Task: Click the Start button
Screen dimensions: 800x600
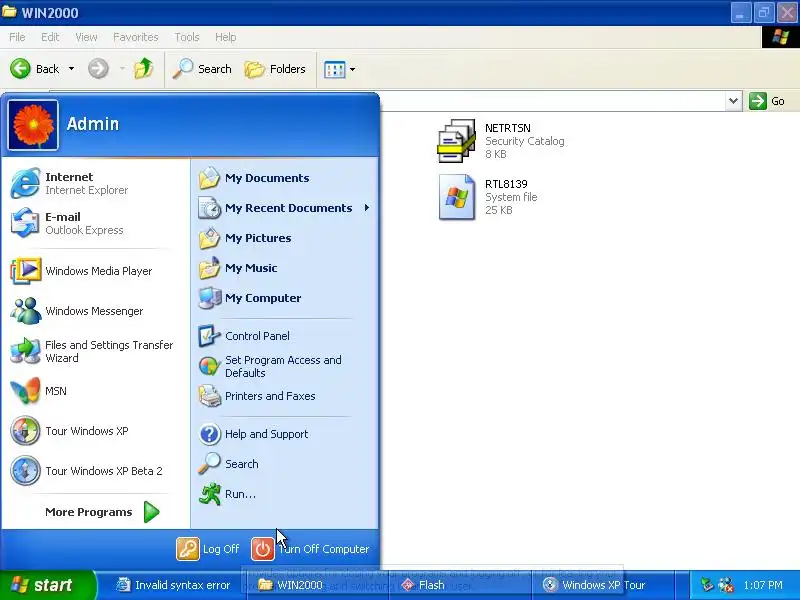Action: tap(48, 585)
